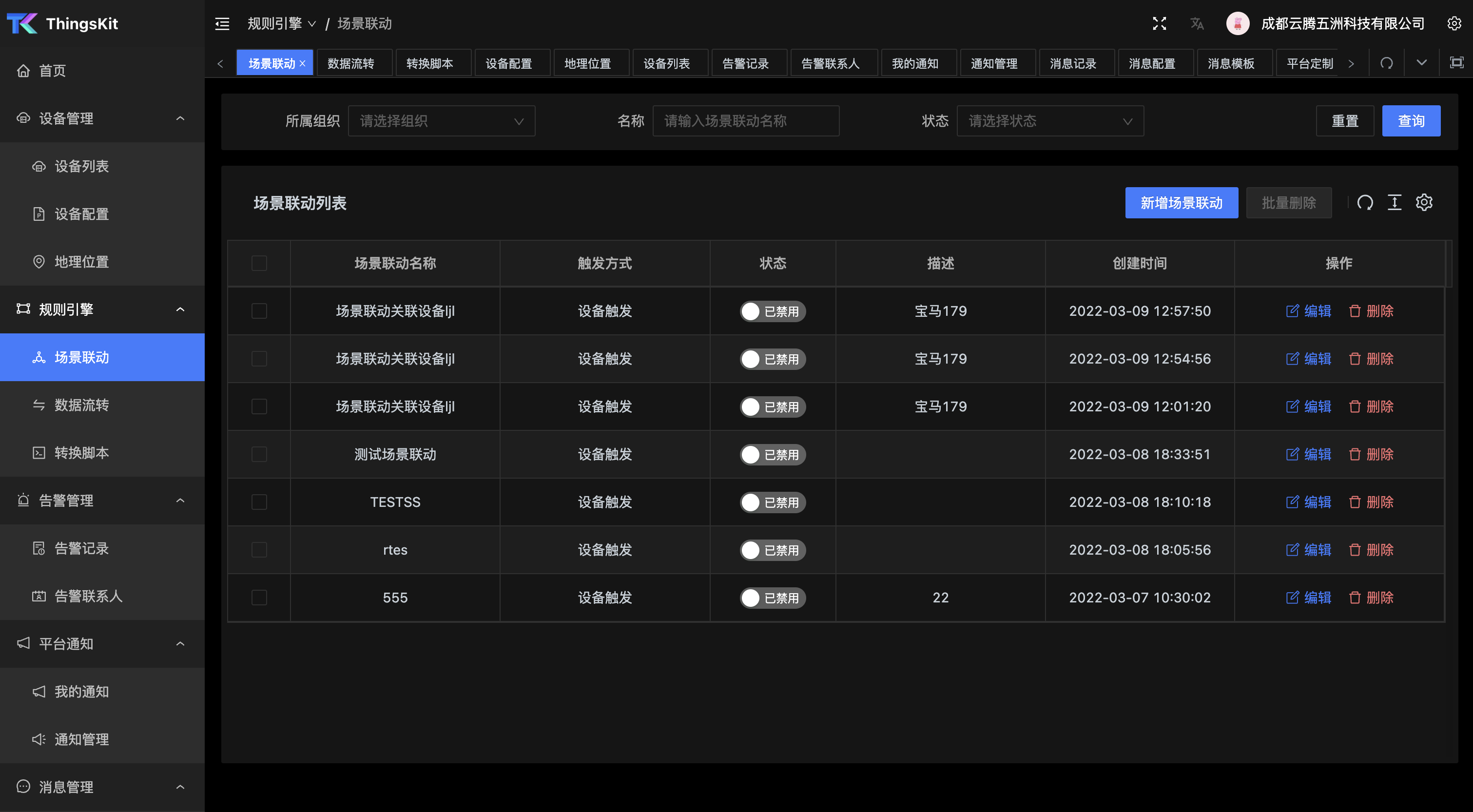The height and width of the screenshot is (812, 1473).
Task: Open 告警联系人 in the sidebar
Action: pos(102,596)
